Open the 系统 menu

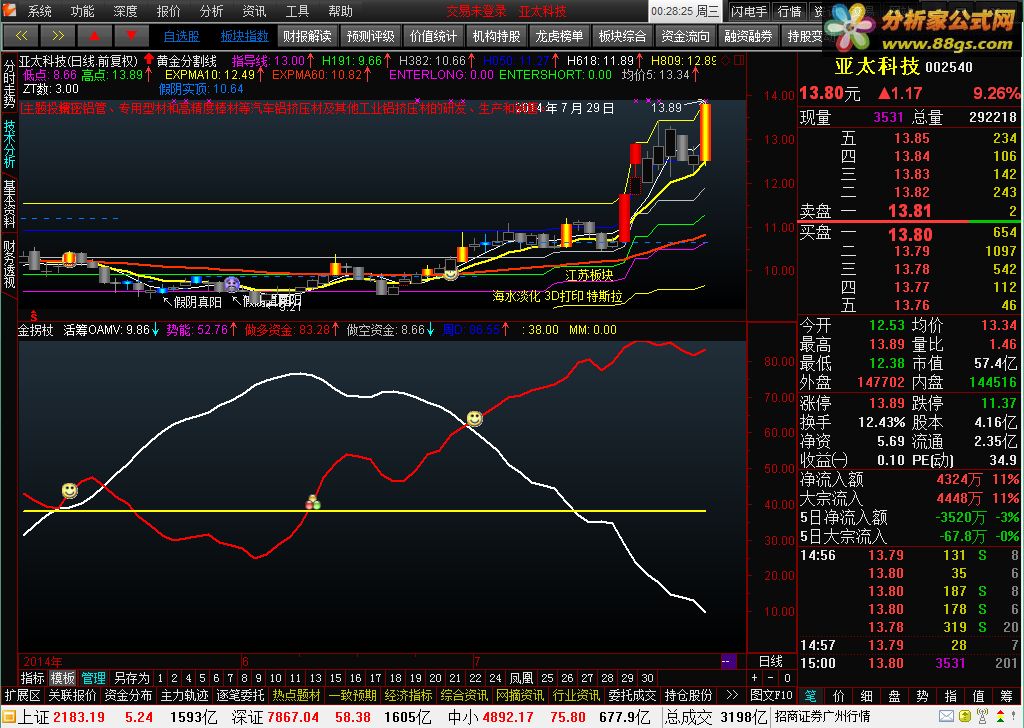39,11
